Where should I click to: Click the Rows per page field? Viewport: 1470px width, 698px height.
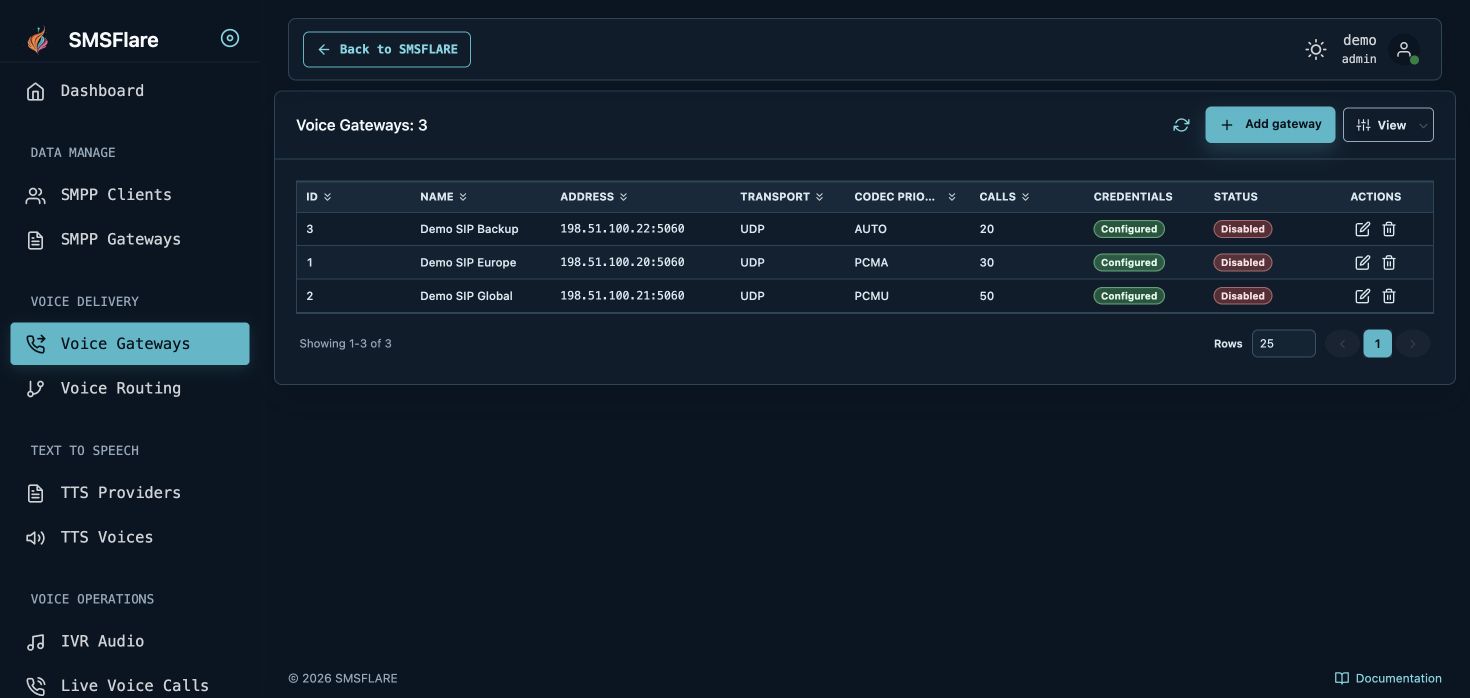click(1283, 344)
